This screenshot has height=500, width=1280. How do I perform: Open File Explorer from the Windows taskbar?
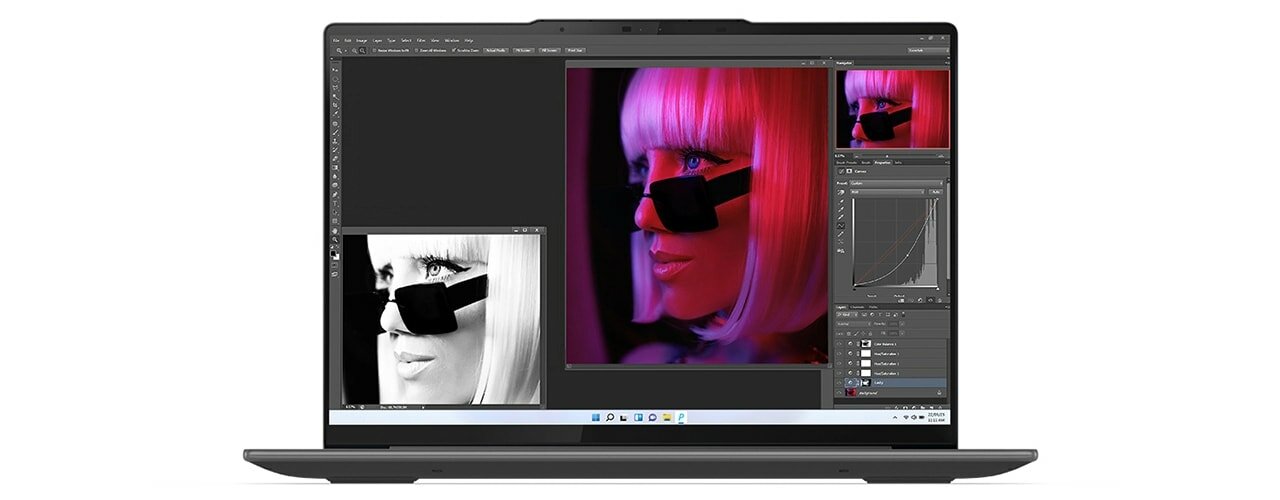click(x=666, y=417)
